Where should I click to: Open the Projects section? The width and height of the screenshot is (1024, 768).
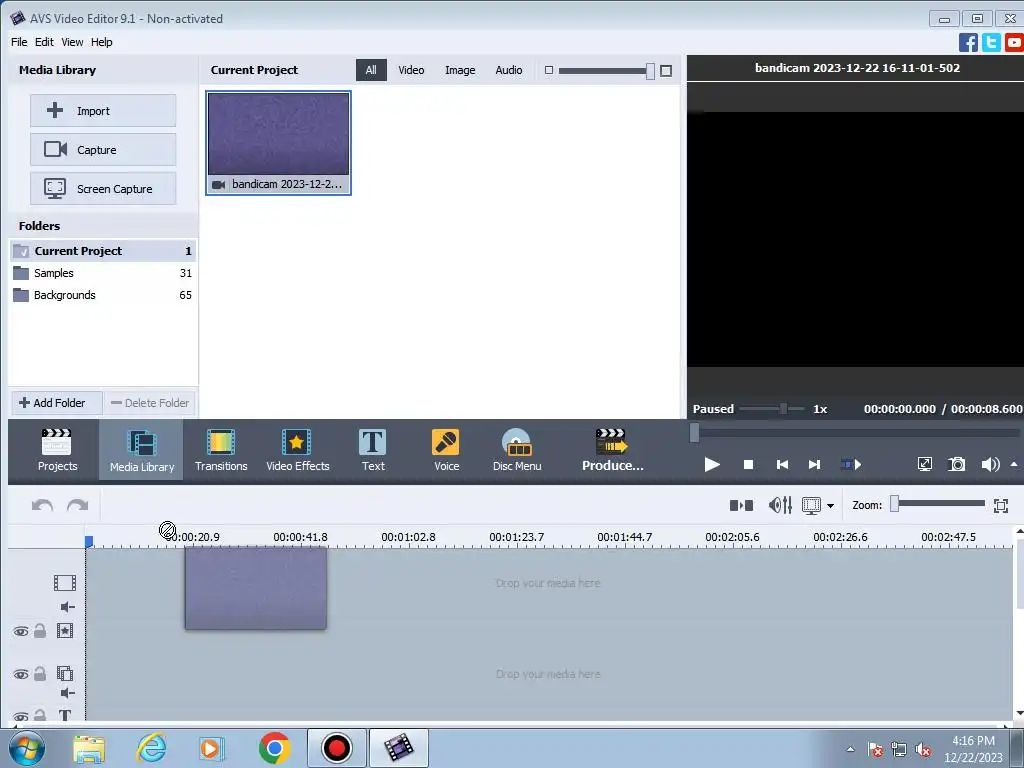pyautogui.click(x=57, y=450)
